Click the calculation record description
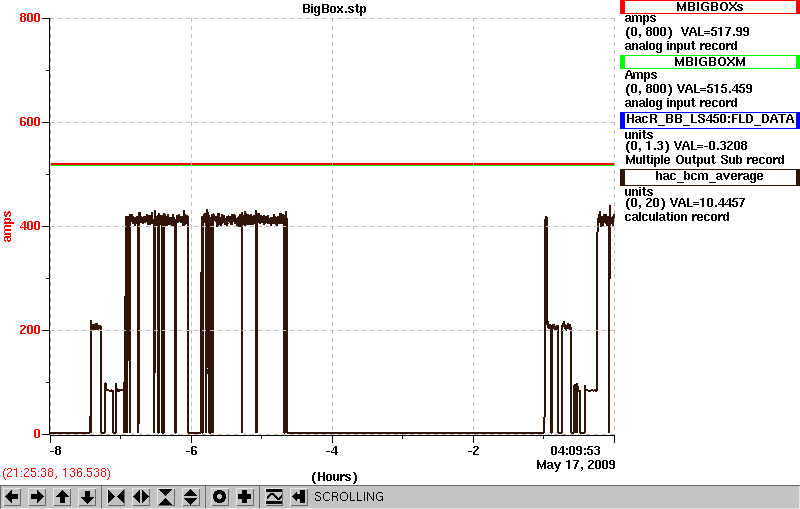The height and width of the screenshot is (509, 800). point(677,217)
